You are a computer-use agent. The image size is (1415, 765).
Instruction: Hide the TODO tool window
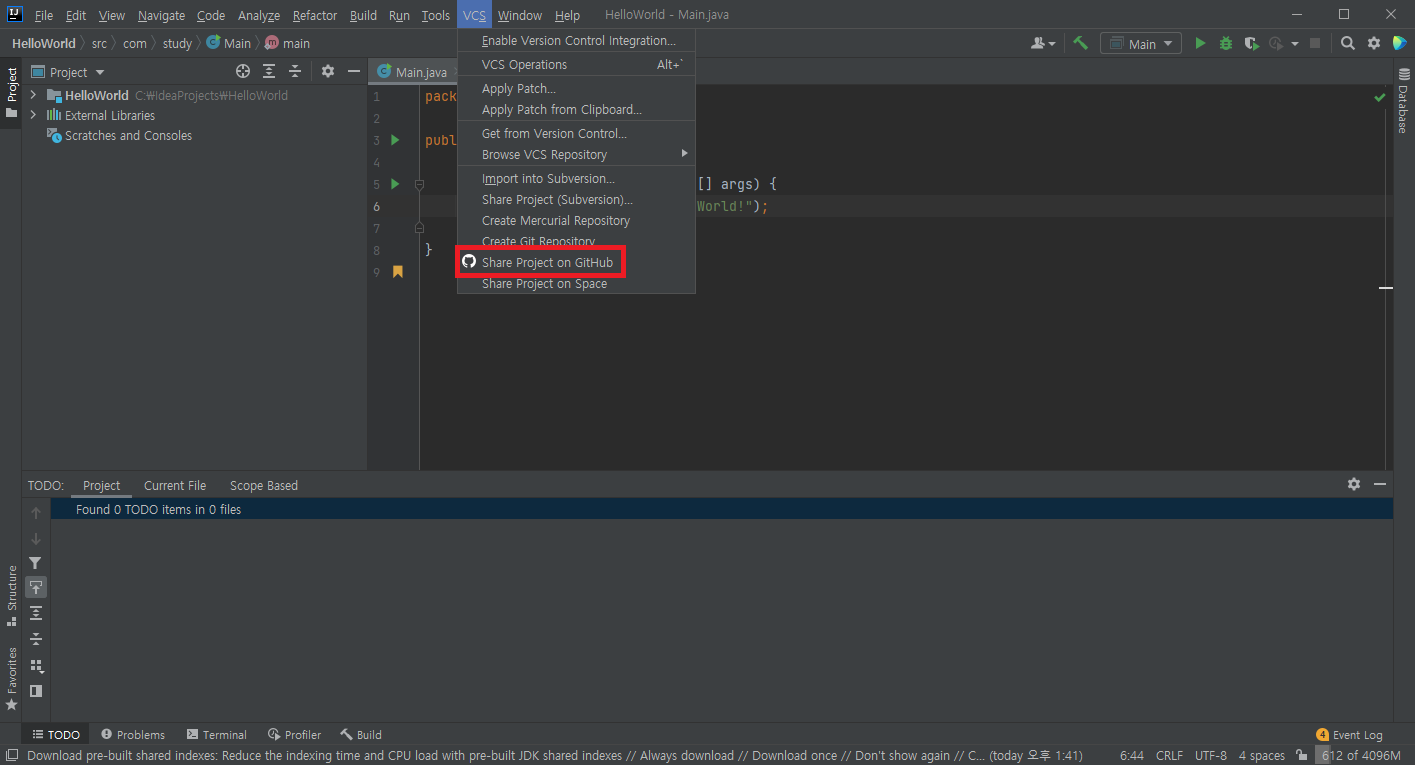coord(1380,484)
